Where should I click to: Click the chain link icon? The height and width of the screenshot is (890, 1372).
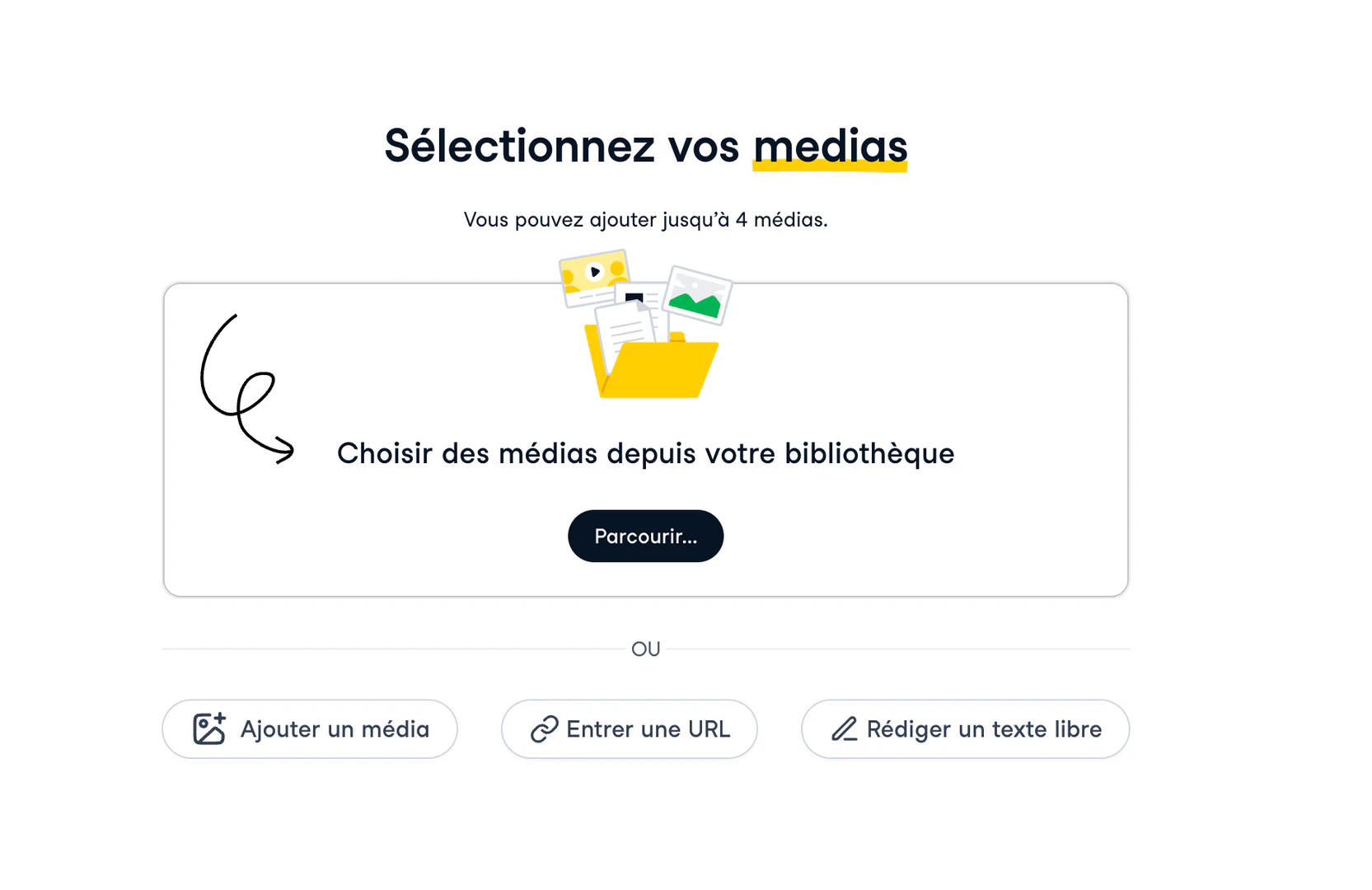click(544, 729)
